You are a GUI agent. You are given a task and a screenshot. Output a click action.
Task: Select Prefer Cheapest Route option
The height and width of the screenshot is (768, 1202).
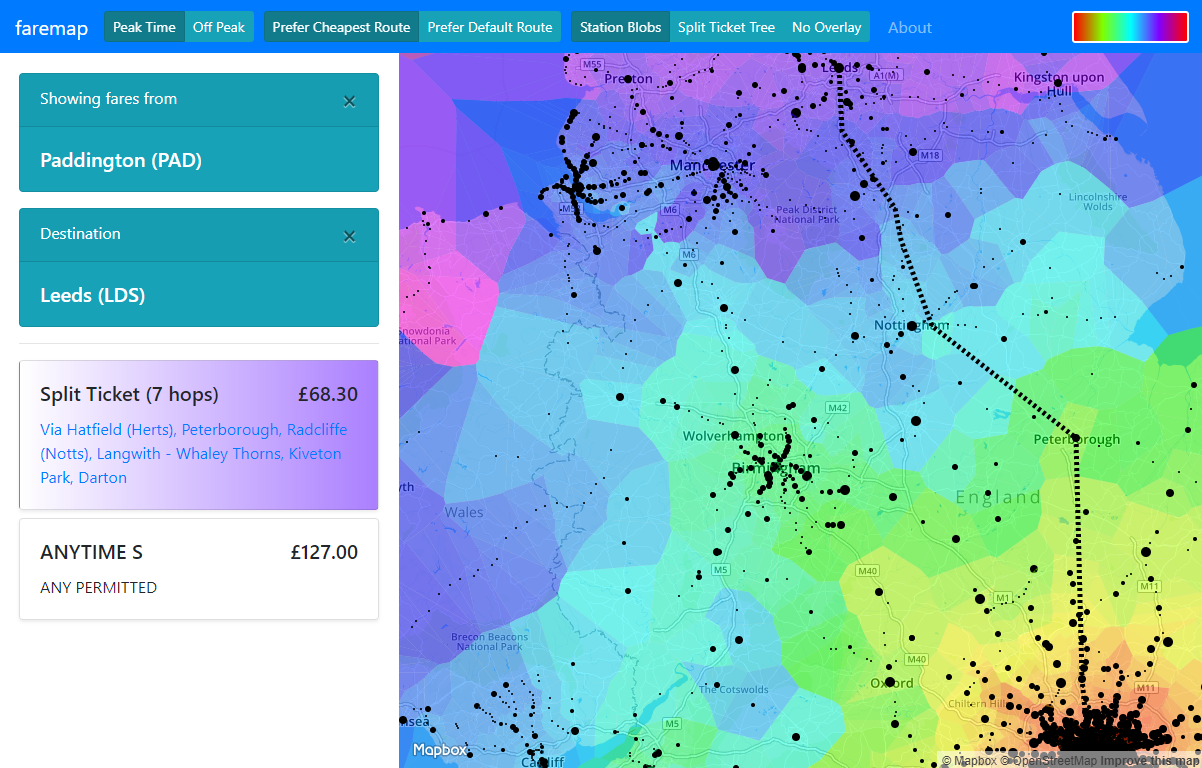341,27
